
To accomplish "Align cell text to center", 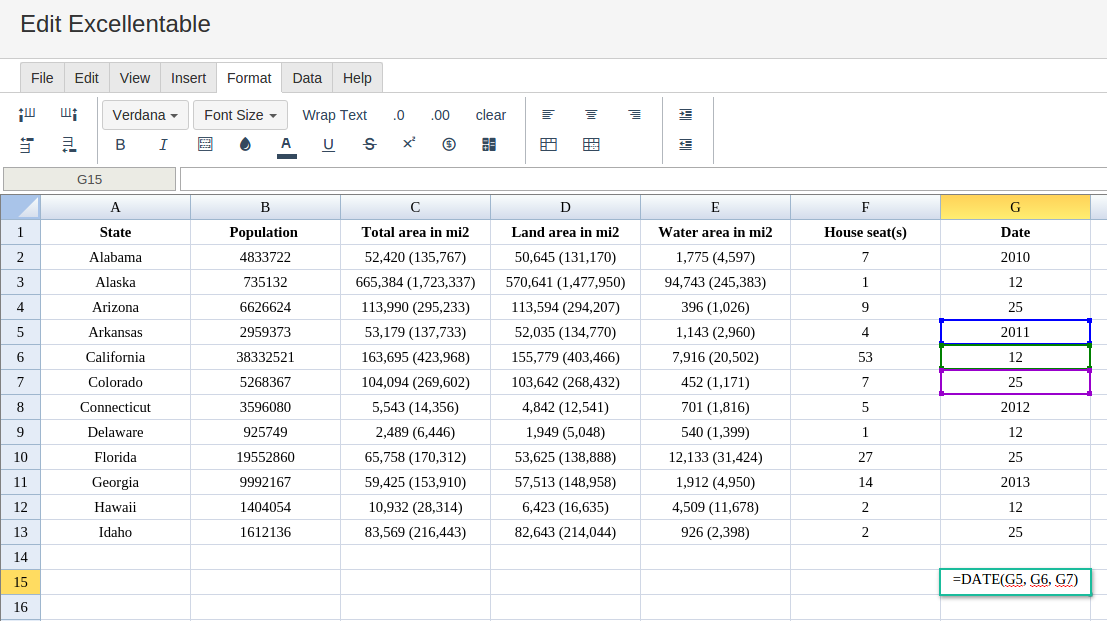I will [x=591, y=115].
